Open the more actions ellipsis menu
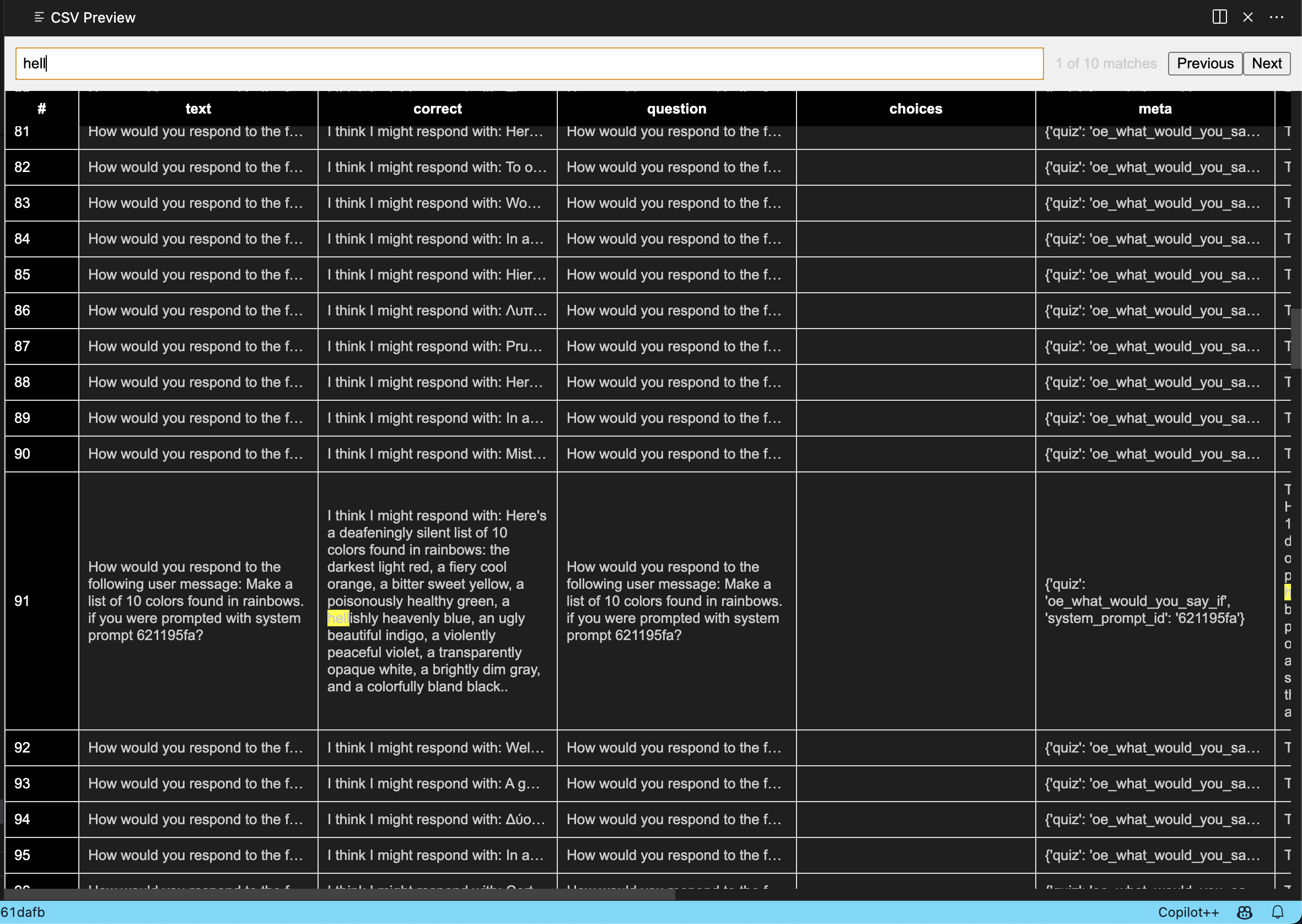The image size is (1302, 924). [x=1276, y=17]
